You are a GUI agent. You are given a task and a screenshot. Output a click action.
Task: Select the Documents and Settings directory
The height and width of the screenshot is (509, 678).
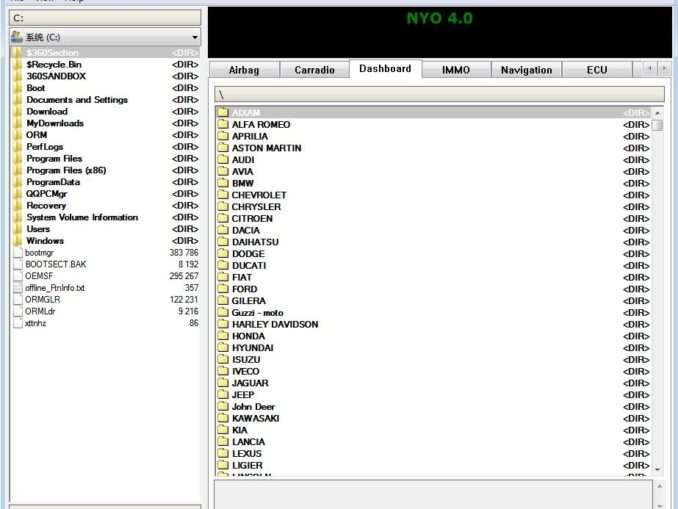(105, 99)
